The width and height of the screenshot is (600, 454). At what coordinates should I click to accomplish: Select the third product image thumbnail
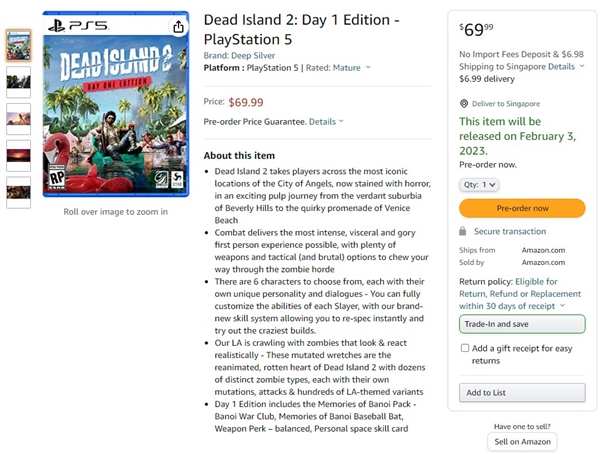(x=18, y=119)
